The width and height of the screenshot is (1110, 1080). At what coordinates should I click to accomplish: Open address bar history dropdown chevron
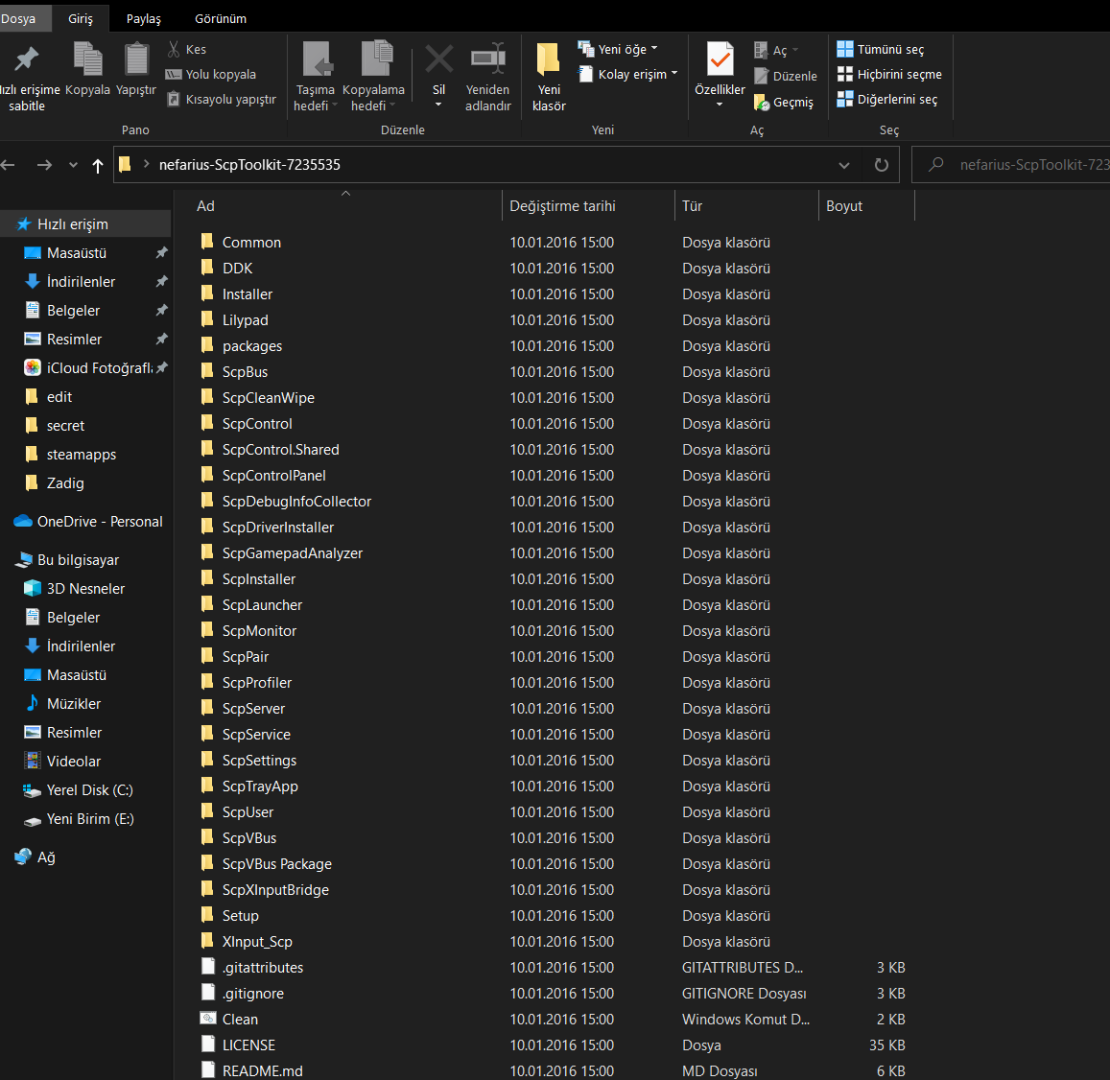click(x=844, y=165)
